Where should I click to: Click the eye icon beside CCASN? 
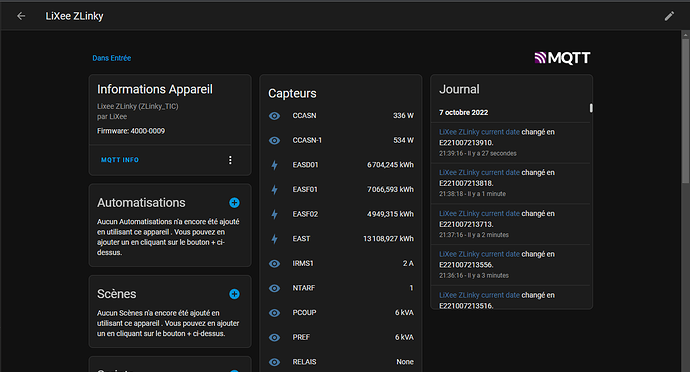275,116
